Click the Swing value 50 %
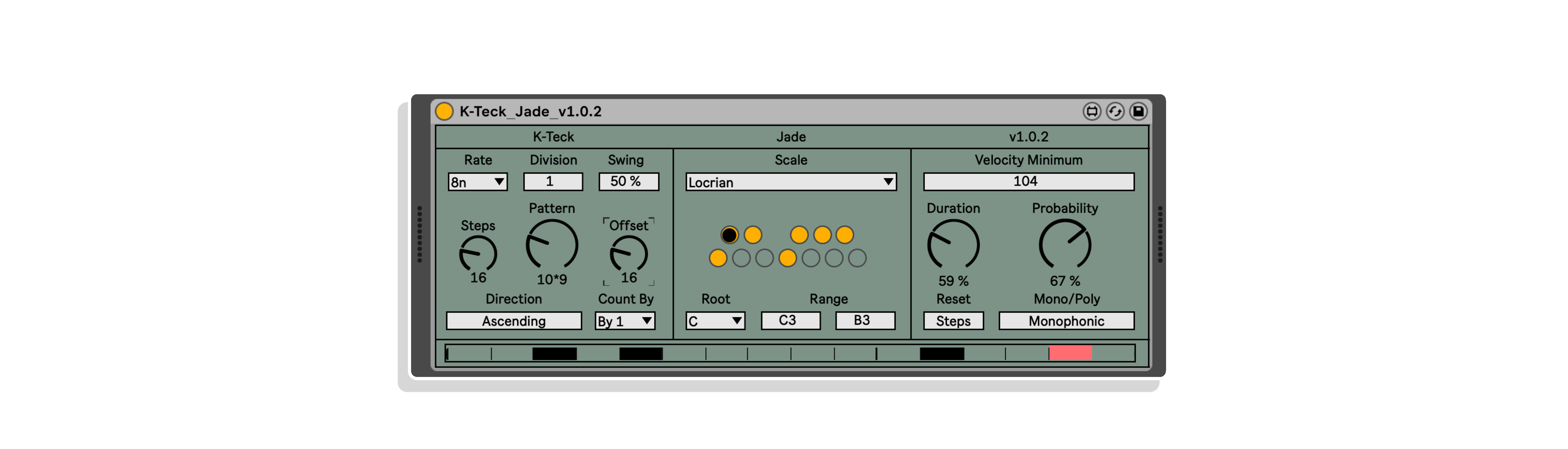The height and width of the screenshot is (449, 1568). tap(628, 181)
